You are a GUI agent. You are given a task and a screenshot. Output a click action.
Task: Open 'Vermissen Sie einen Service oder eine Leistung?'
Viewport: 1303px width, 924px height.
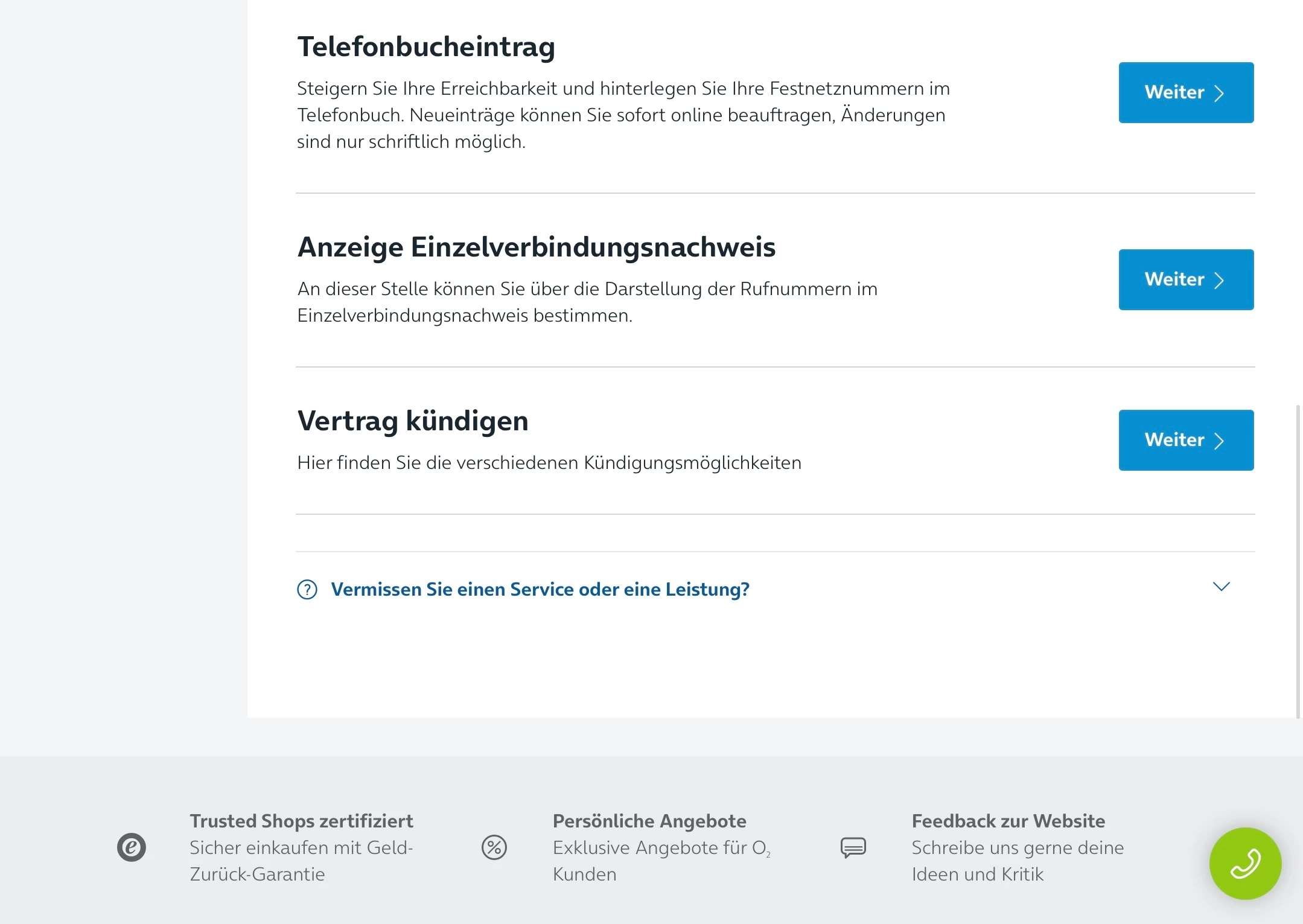click(540, 589)
